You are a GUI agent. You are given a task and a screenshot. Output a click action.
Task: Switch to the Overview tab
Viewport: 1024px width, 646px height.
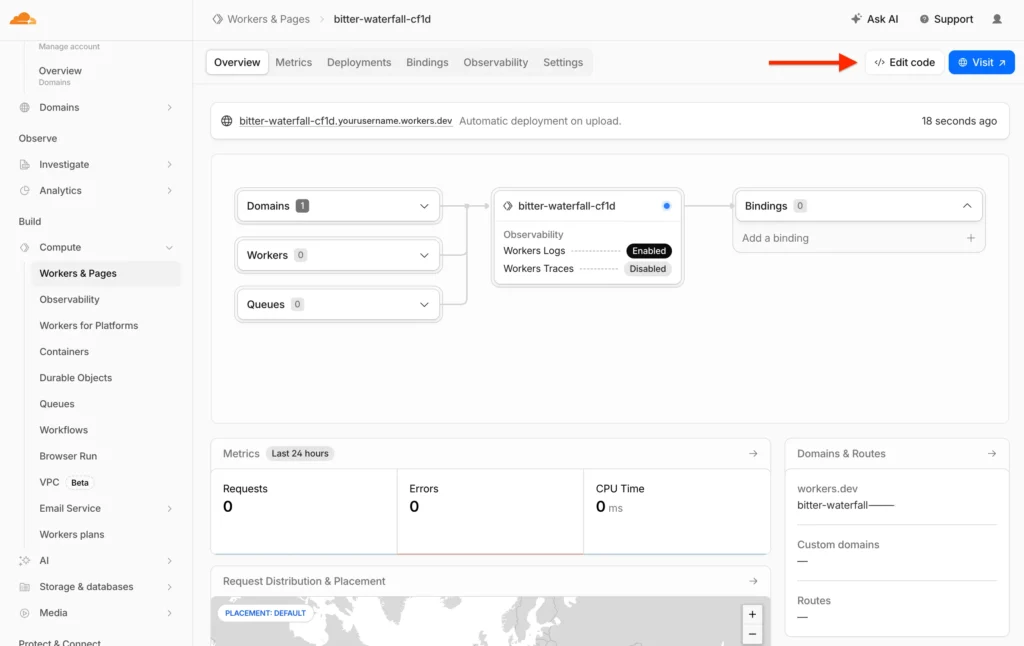coord(237,62)
